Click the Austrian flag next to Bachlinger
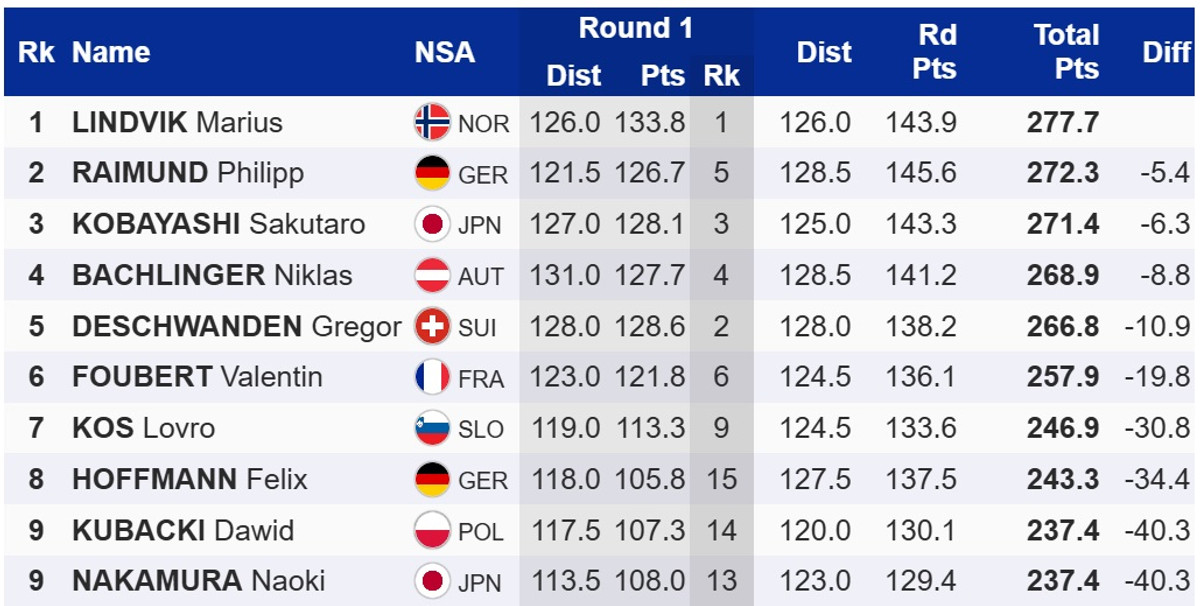The image size is (1200, 606). [432, 275]
